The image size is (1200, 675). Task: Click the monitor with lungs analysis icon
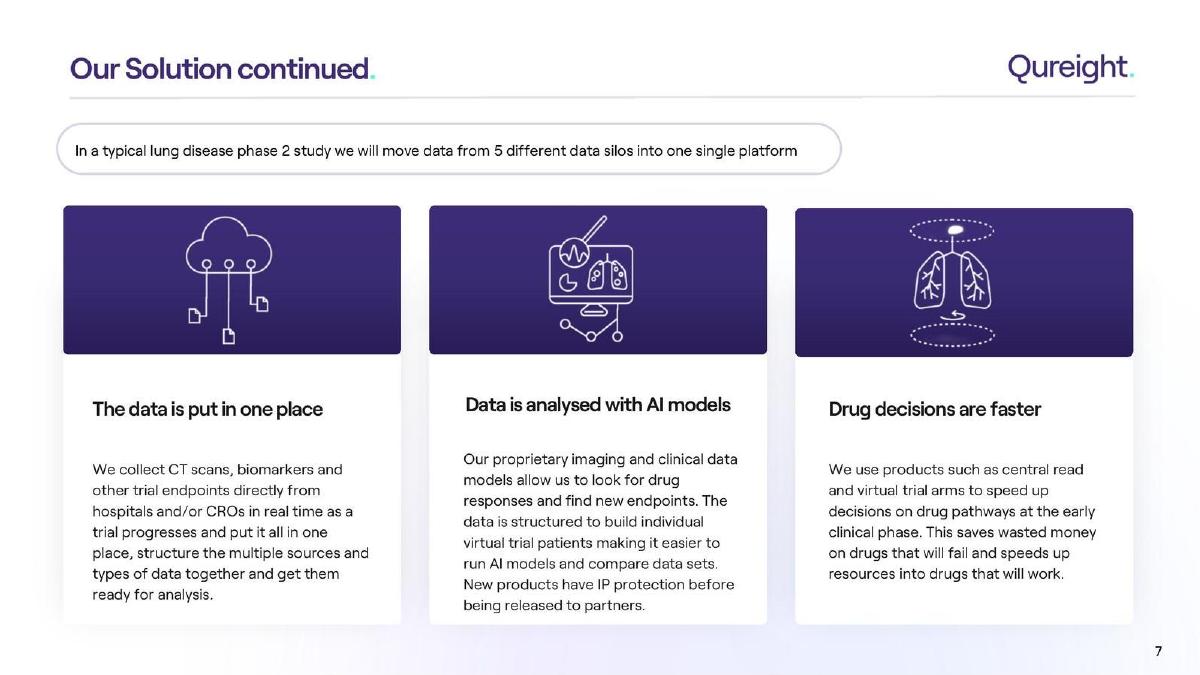(591, 280)
